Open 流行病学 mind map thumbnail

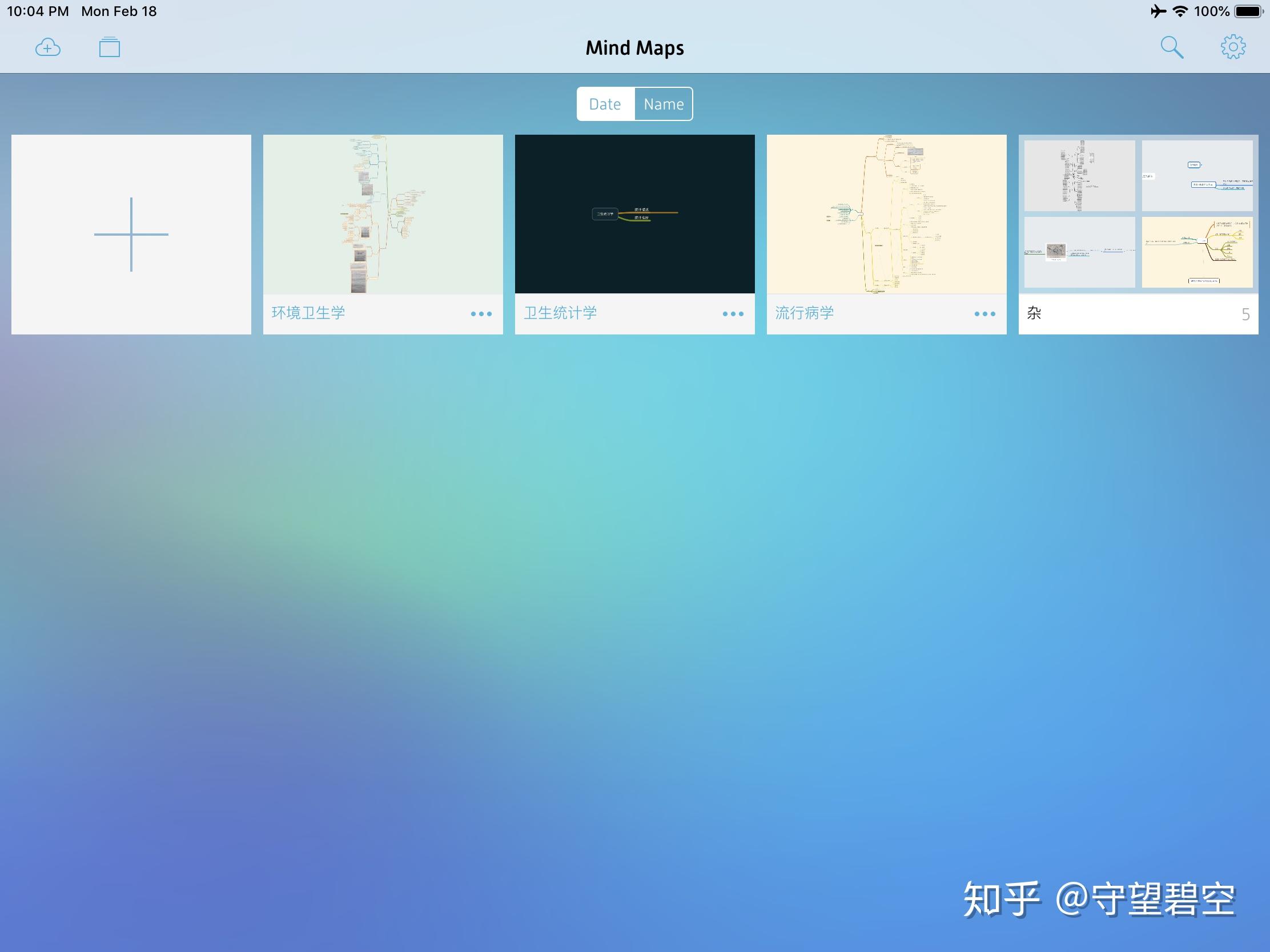click(886, 214)
